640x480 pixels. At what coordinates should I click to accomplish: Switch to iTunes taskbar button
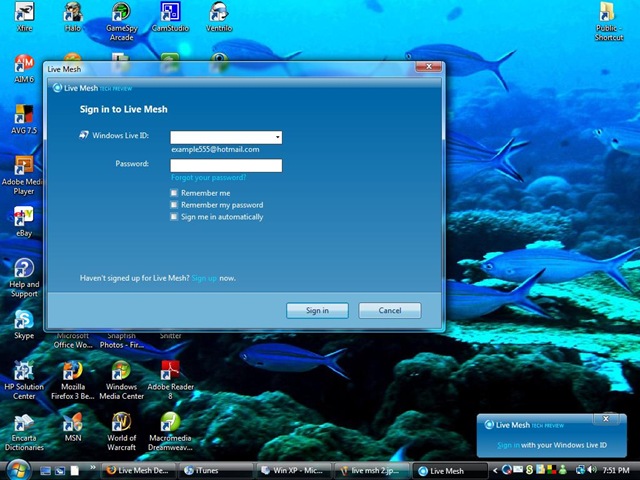click(x=216, y=471)
